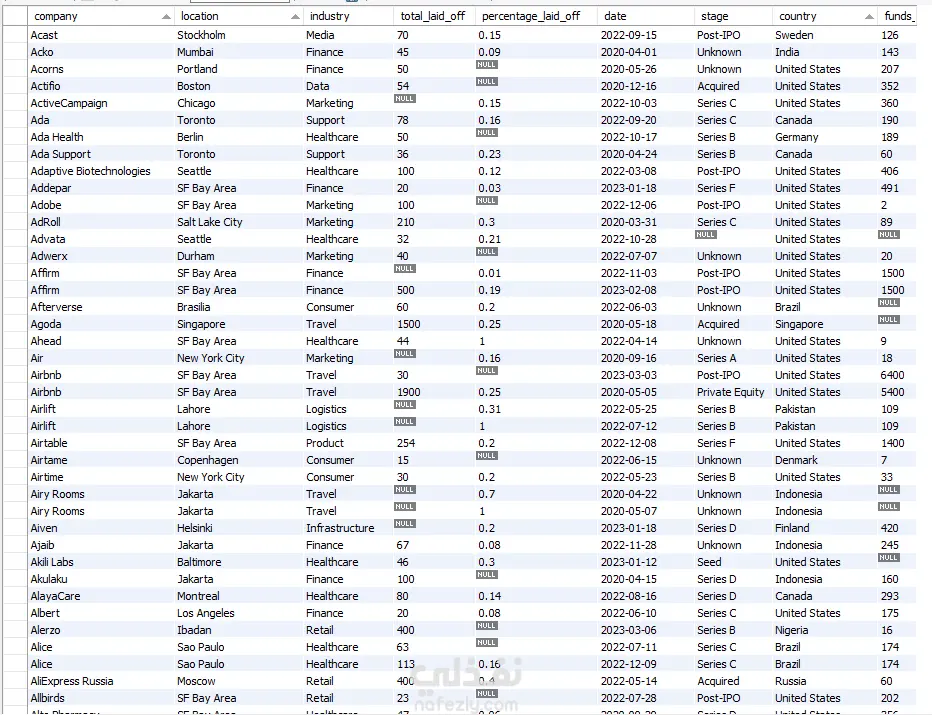Click the Montreal location cell
This screenshot has height=715, width=932.
click(238, 596)
